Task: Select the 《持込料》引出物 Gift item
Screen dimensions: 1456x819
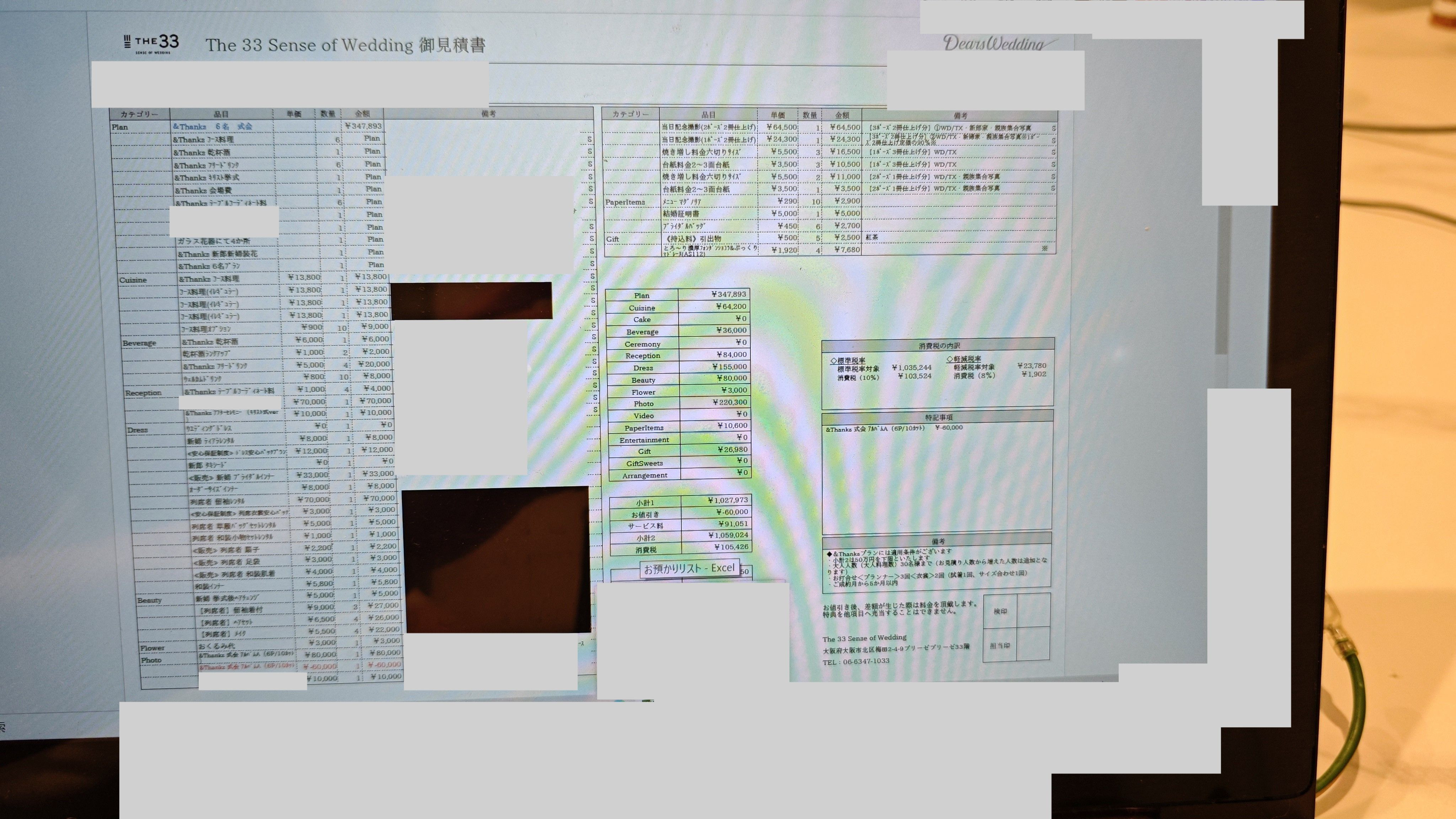Action: point(692,239)
